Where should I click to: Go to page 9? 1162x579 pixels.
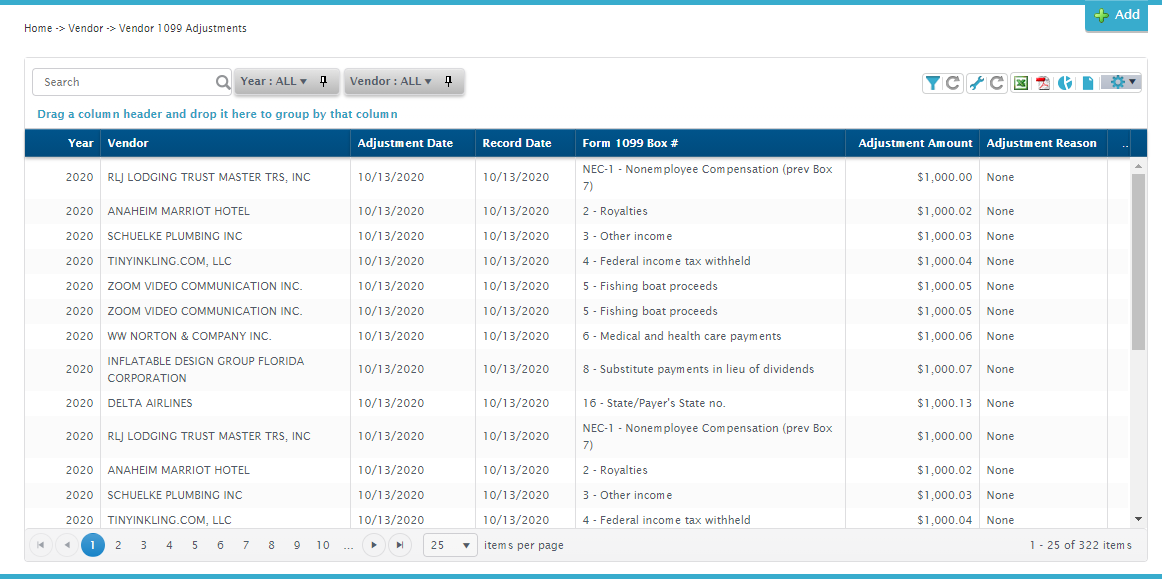(297, 546)
